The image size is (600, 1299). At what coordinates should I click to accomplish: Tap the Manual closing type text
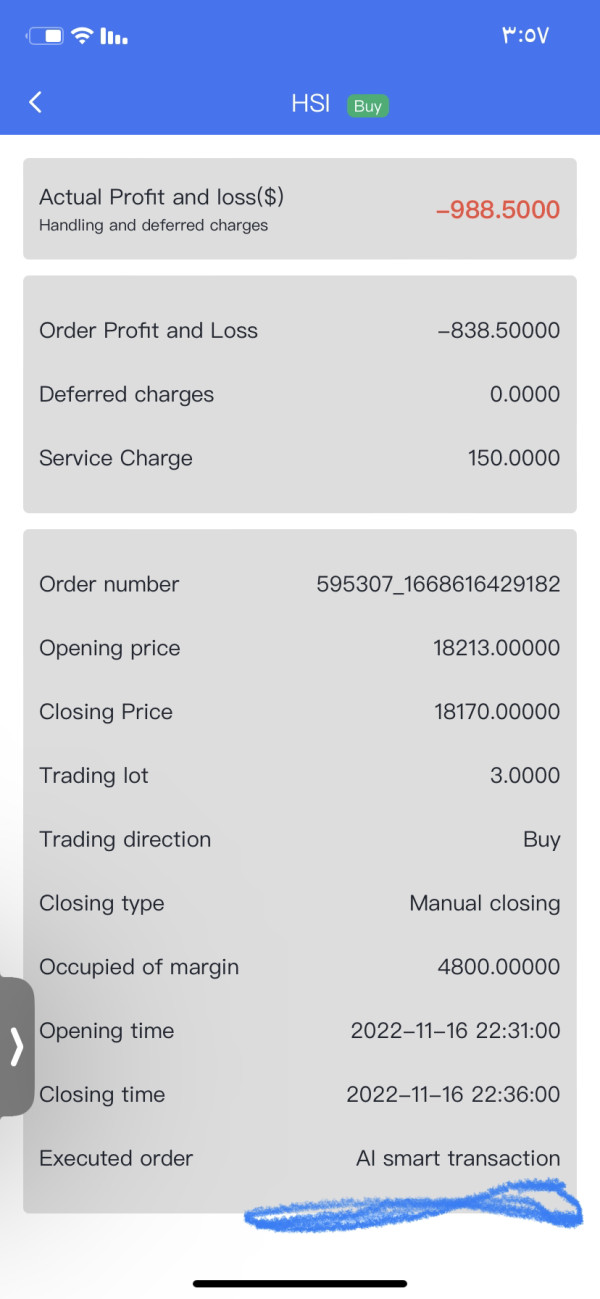tap(484, 903)
